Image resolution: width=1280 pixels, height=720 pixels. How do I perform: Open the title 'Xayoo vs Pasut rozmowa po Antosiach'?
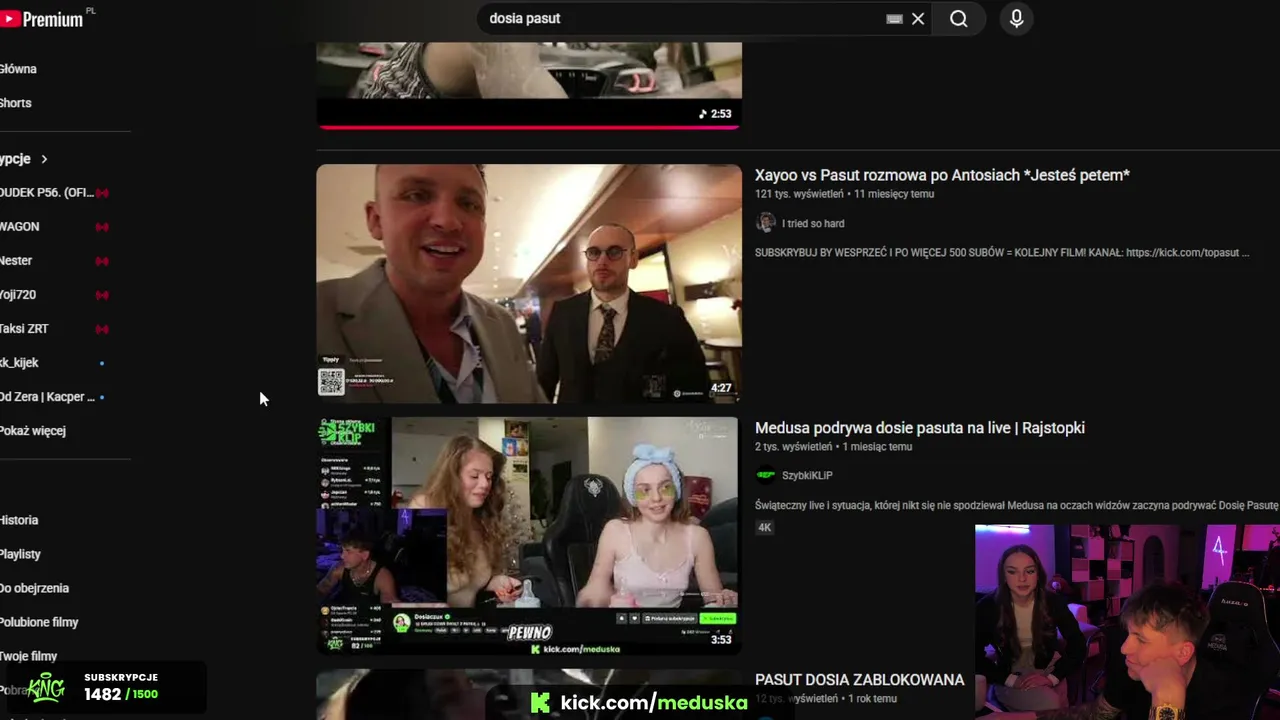[x=942, y=175]
